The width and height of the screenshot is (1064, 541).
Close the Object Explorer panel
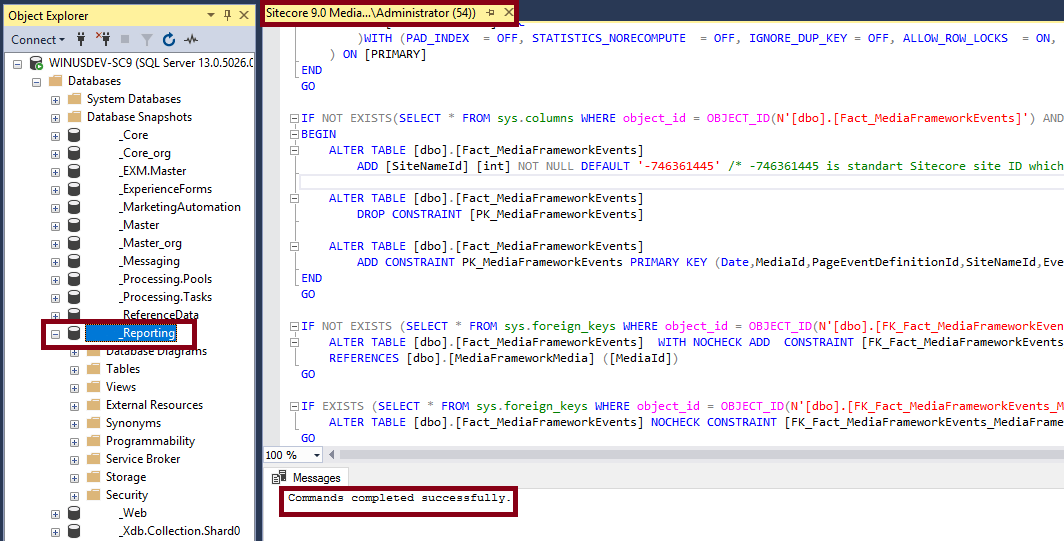[x=244, y=15]
